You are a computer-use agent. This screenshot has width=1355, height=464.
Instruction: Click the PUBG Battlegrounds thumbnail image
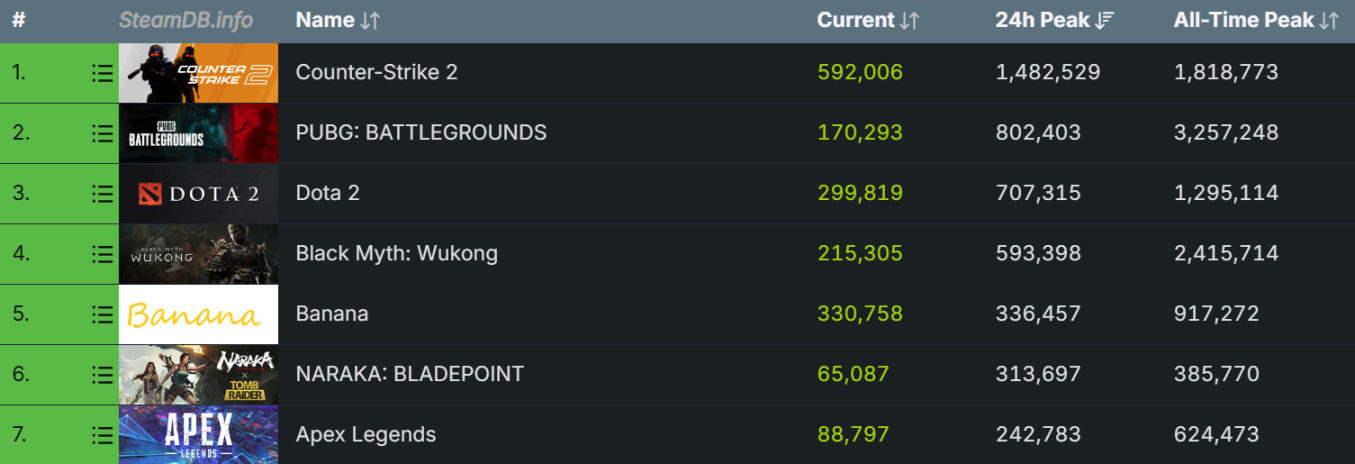coord(198,133)
